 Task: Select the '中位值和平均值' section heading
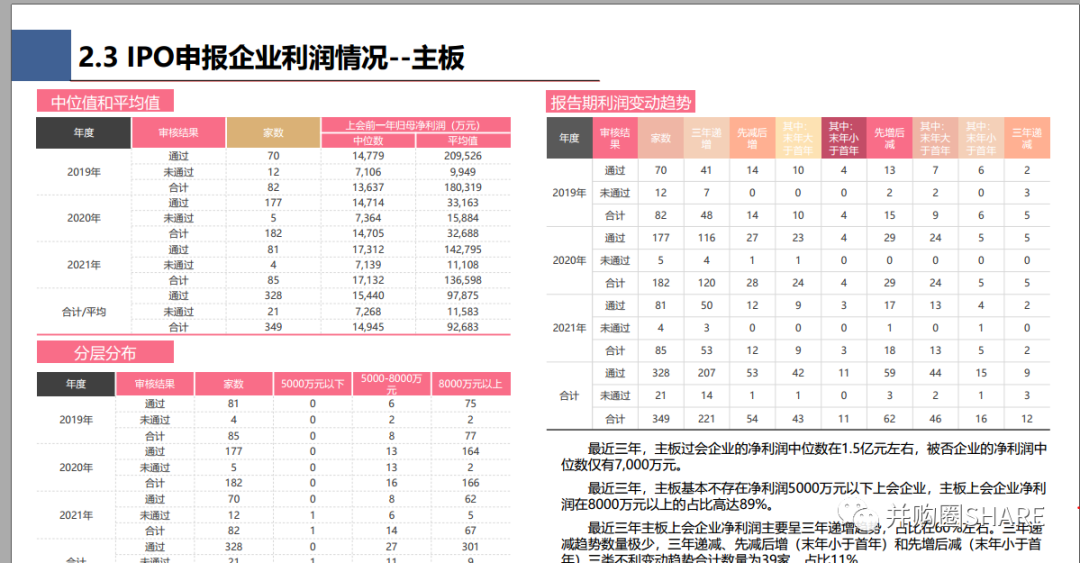pyautogui.click(x=105, y=102)
